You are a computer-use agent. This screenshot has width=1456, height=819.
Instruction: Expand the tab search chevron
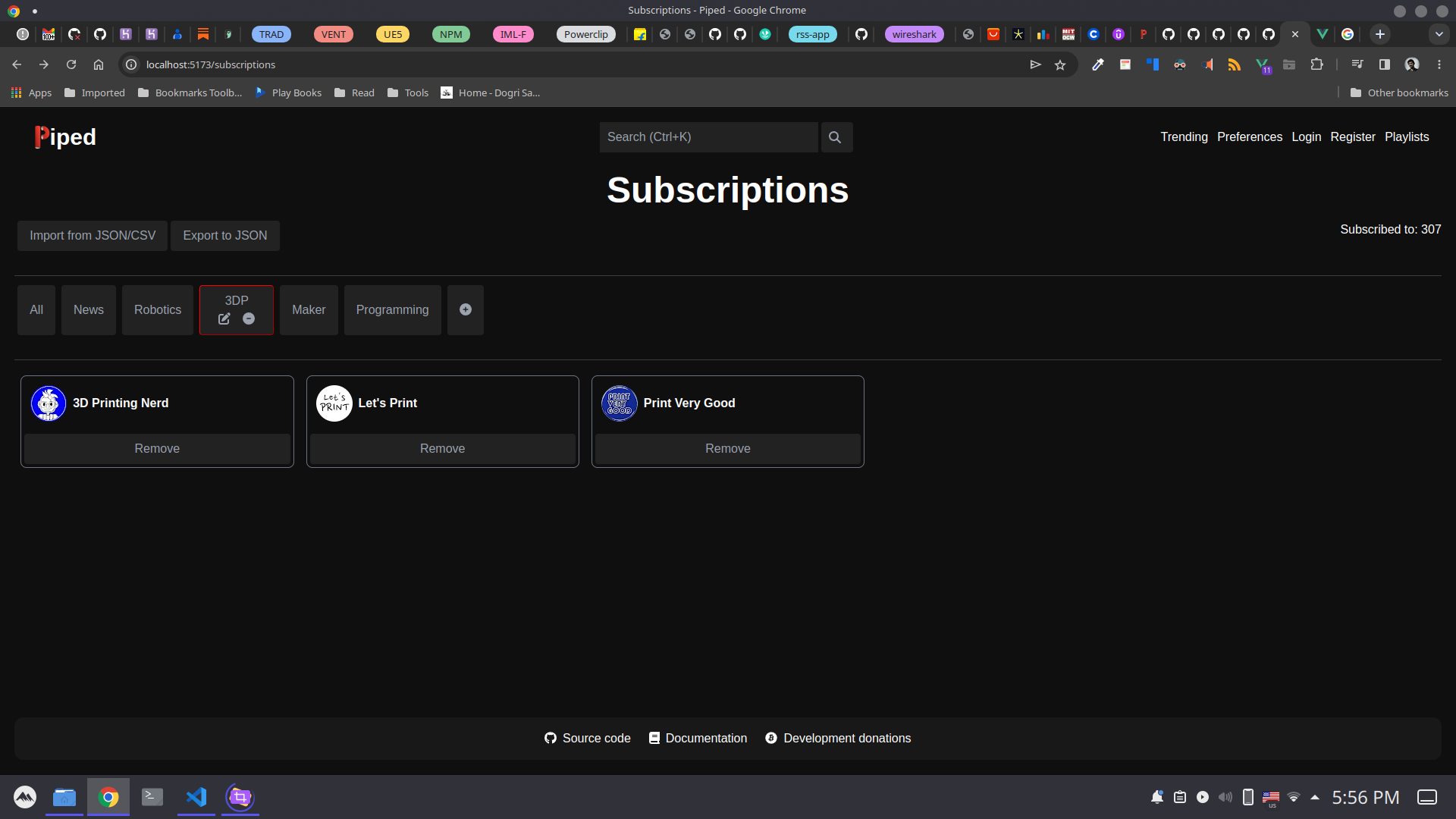point(1439,34)
